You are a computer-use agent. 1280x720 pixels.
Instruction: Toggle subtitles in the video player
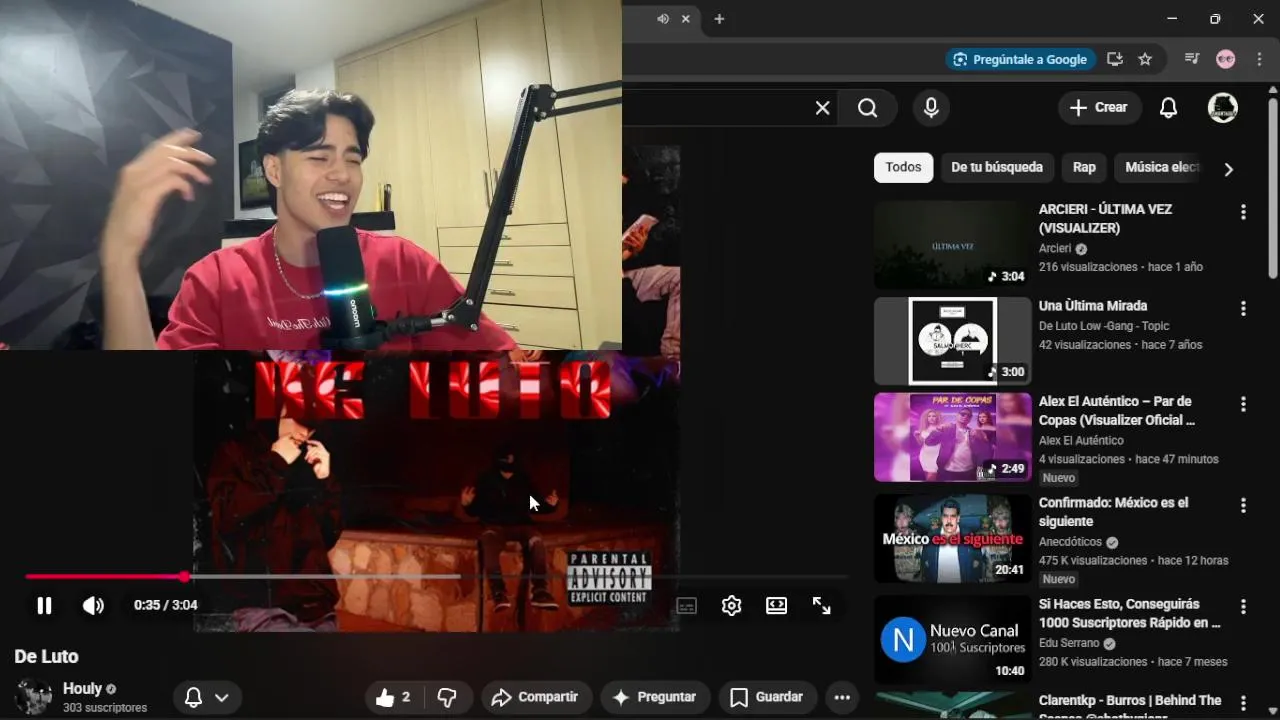pyautogui.click(x=686, y=605)
